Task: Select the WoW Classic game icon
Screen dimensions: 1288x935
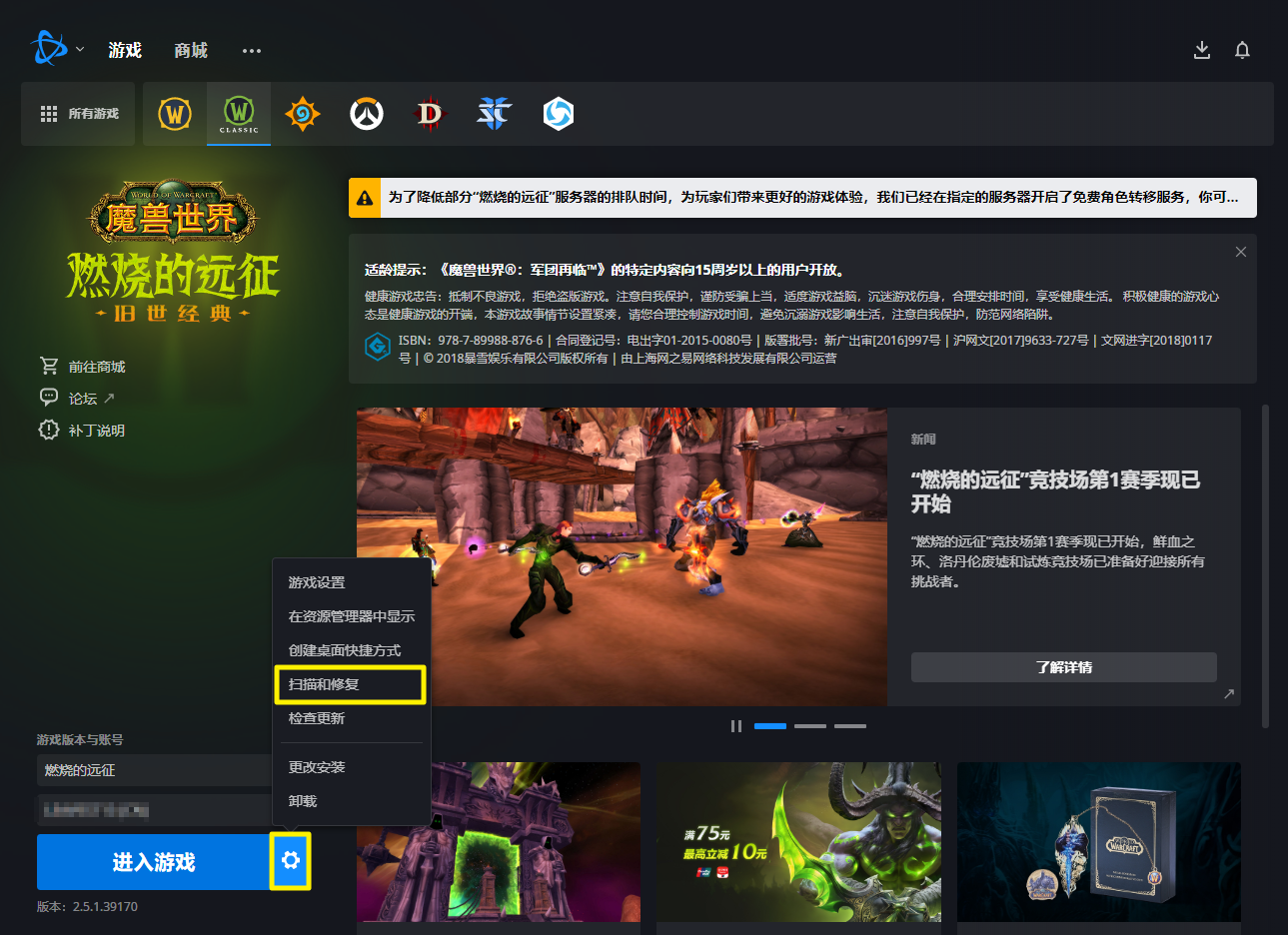Action: point(239,114)
